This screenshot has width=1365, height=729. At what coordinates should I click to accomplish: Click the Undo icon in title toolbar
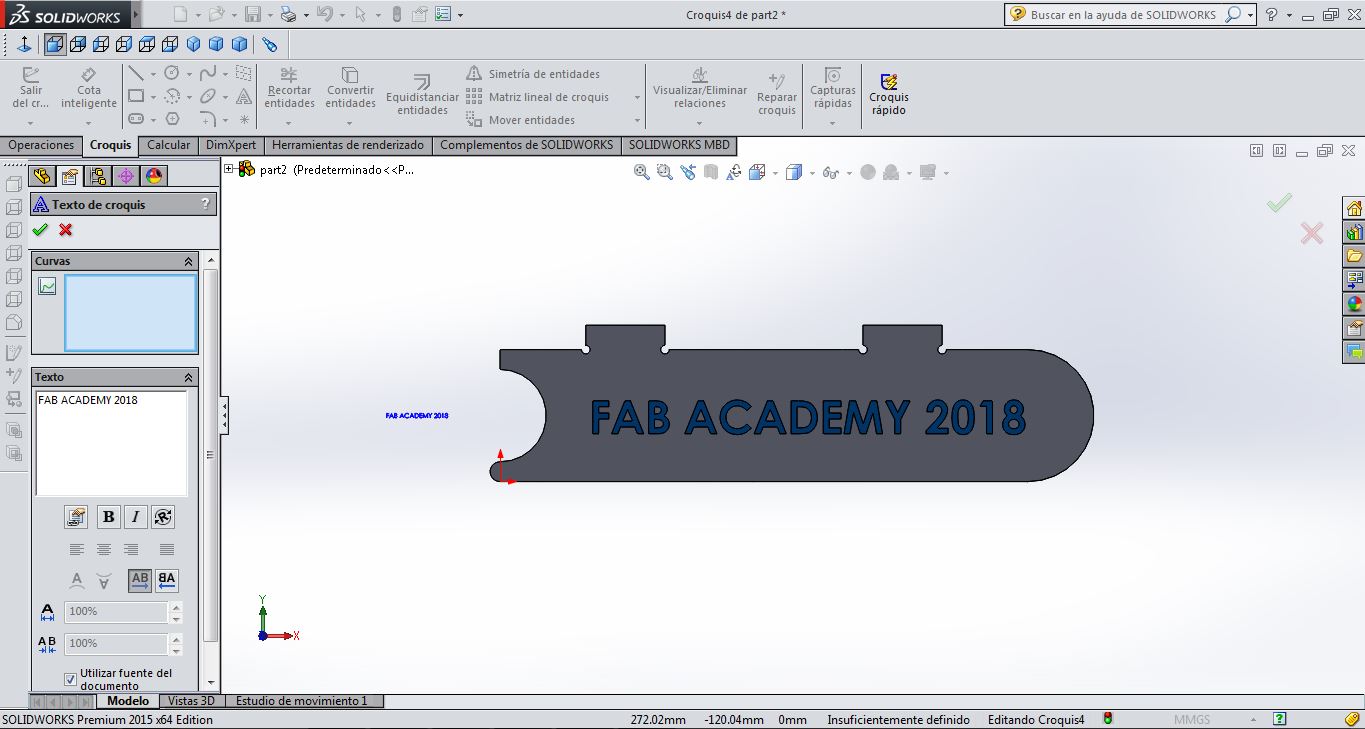pos(323,15)
